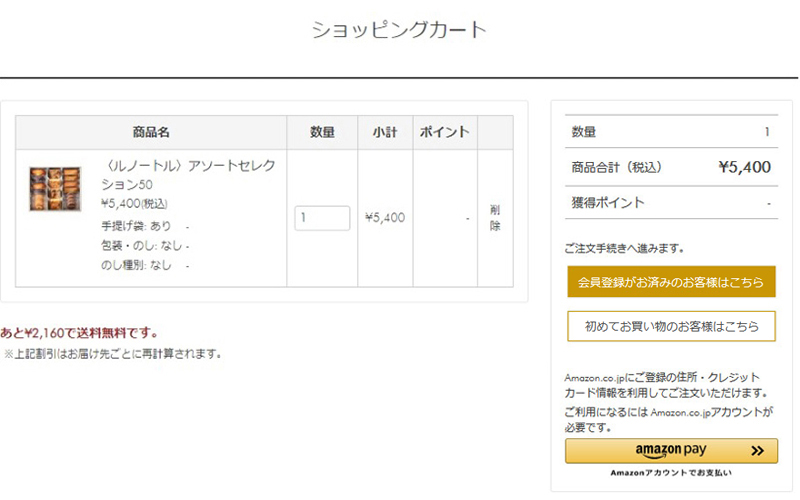Image resolution: width=800 pixels, height=500 pixels.
Task: Click the 商品名 column header
Action: tap(151, 133)
